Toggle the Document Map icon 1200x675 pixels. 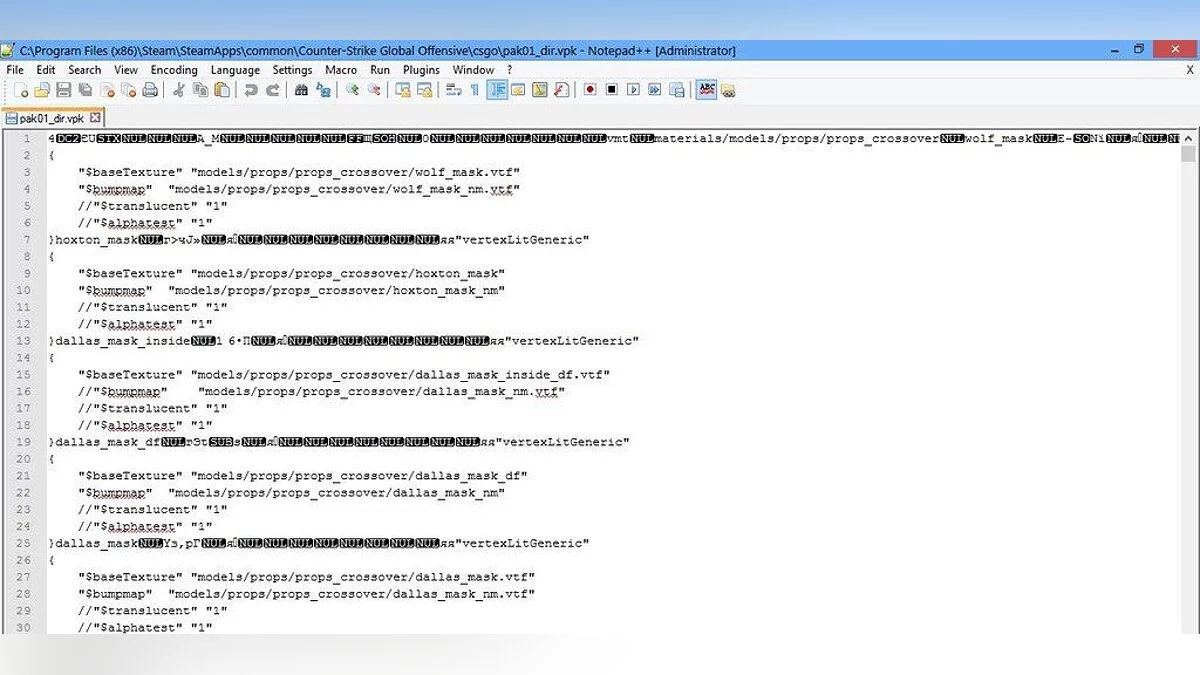click(540, 90)
